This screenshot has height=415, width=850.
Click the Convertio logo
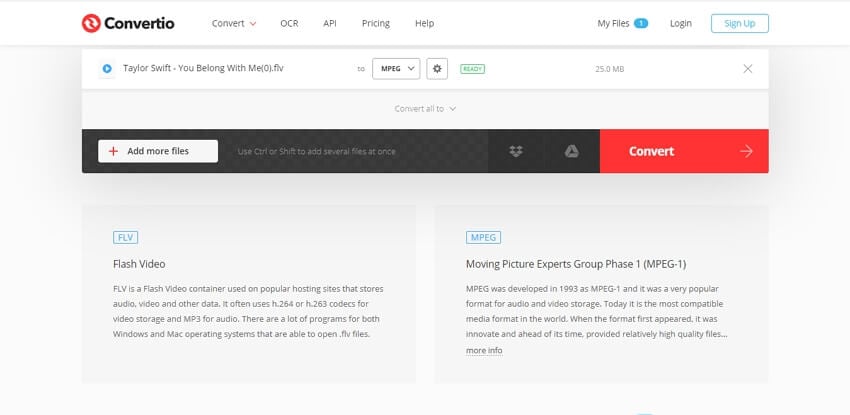pyautogui.click(x=128, y=23)
